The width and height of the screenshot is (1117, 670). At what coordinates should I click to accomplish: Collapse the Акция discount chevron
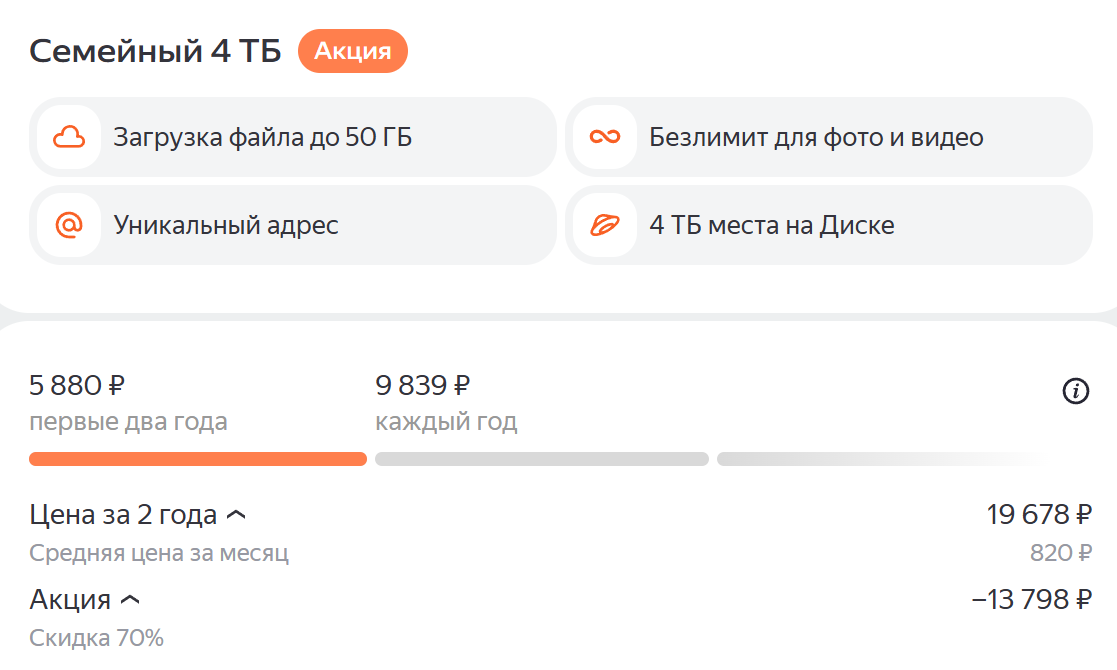pyautogui.click(x=129, y=600)
